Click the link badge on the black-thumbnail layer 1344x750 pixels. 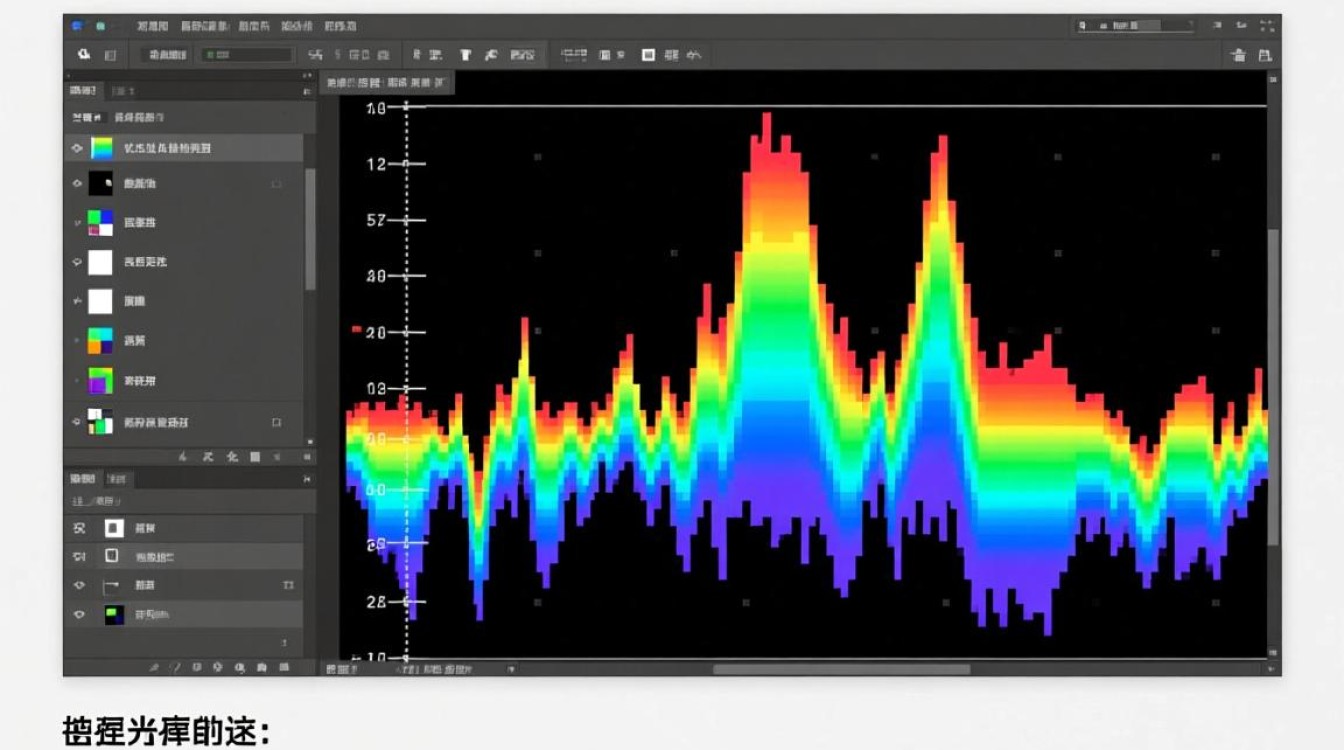pos(276,184)
